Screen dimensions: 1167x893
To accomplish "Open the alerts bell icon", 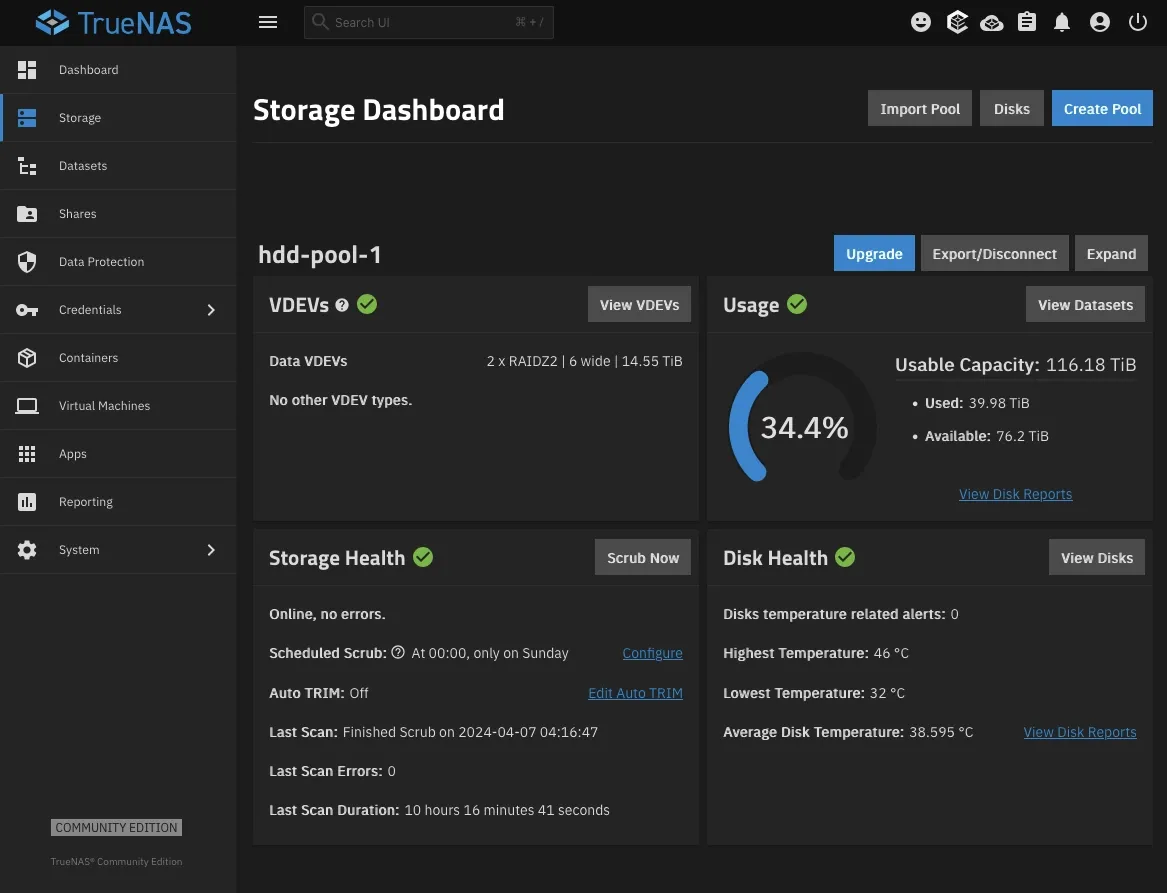I will point(1062,22).
